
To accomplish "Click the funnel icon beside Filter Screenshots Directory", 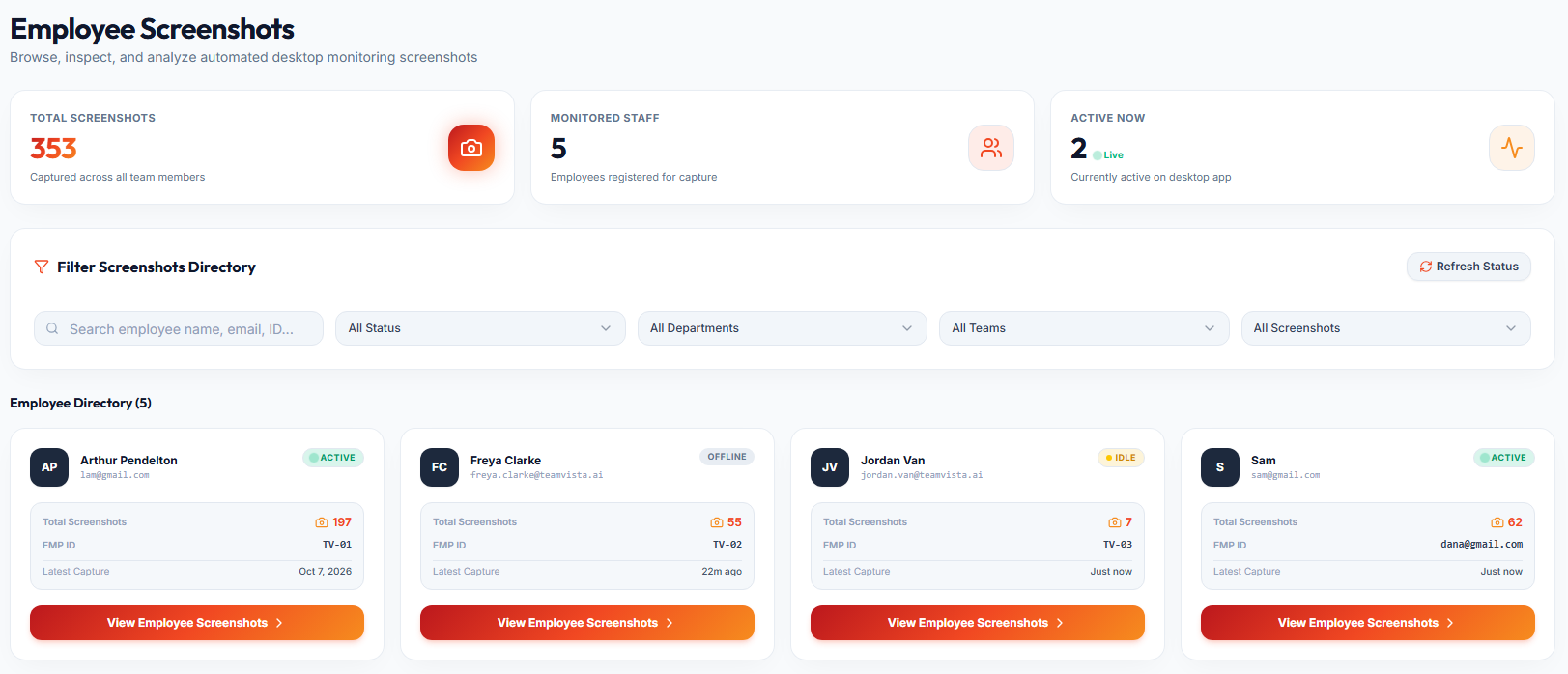I will pyautogui.click(x=42, y=267).
